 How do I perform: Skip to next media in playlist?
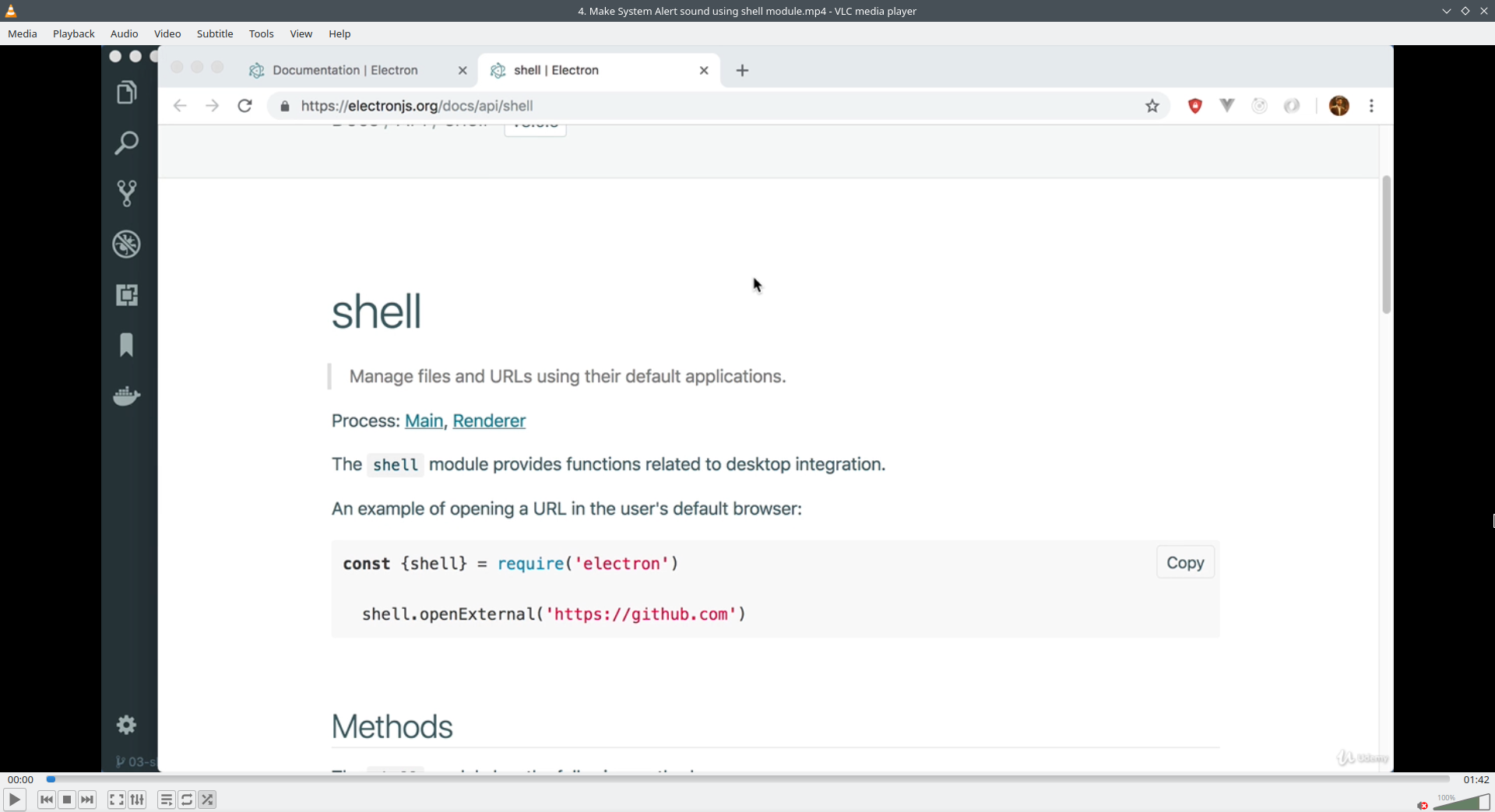point(87,800)
